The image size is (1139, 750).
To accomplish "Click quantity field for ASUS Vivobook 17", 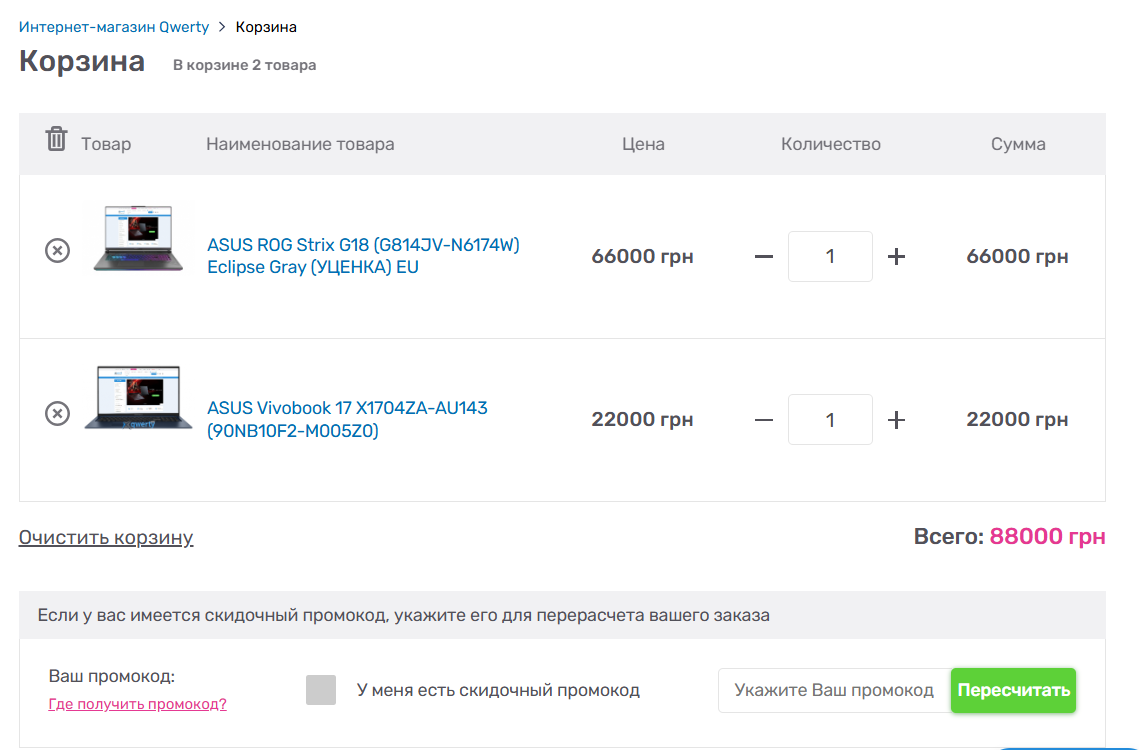I will (830, 420).
